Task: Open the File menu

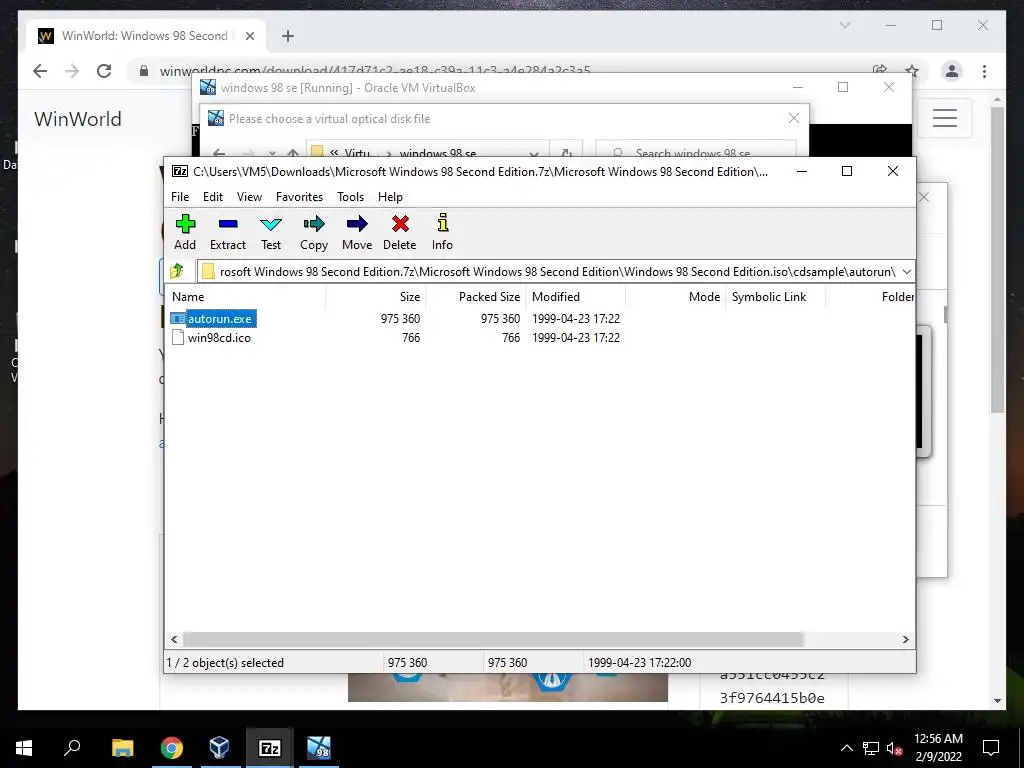Action: pos(180,197)
